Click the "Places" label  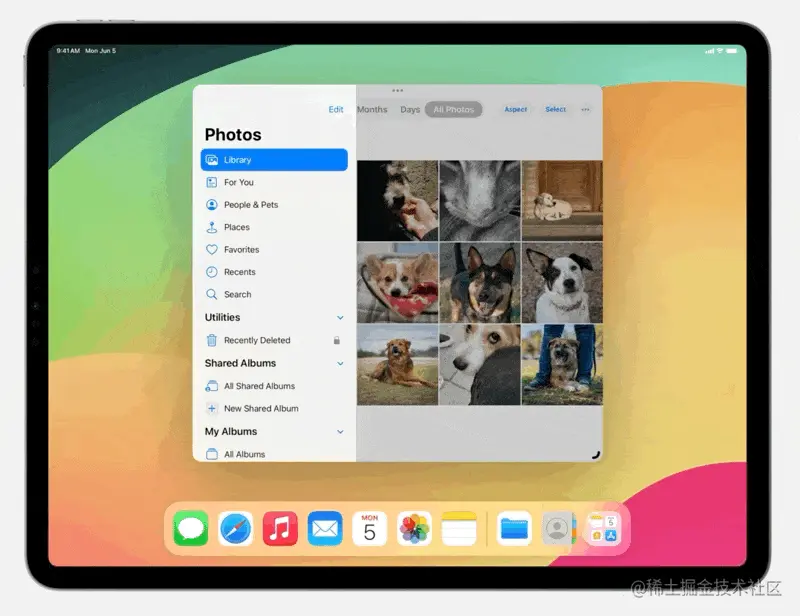pos(237,227)
